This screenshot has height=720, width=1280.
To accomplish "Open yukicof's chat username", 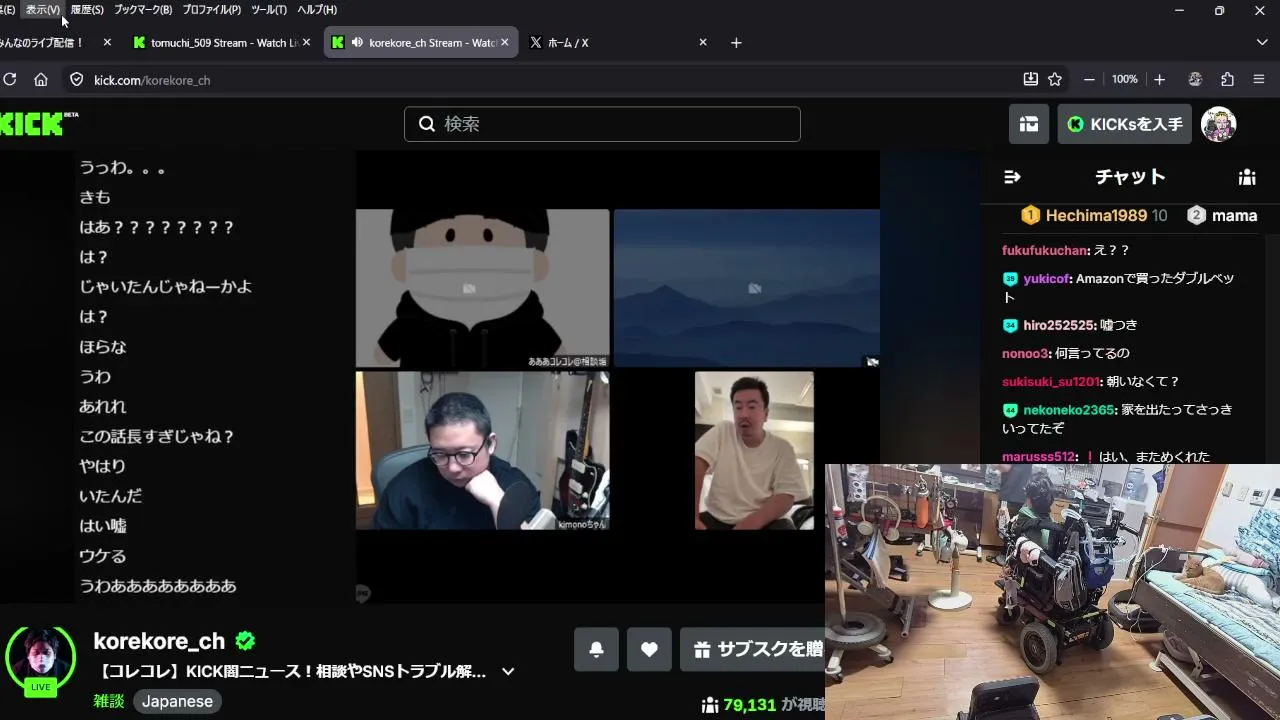I will (1045, 279).
